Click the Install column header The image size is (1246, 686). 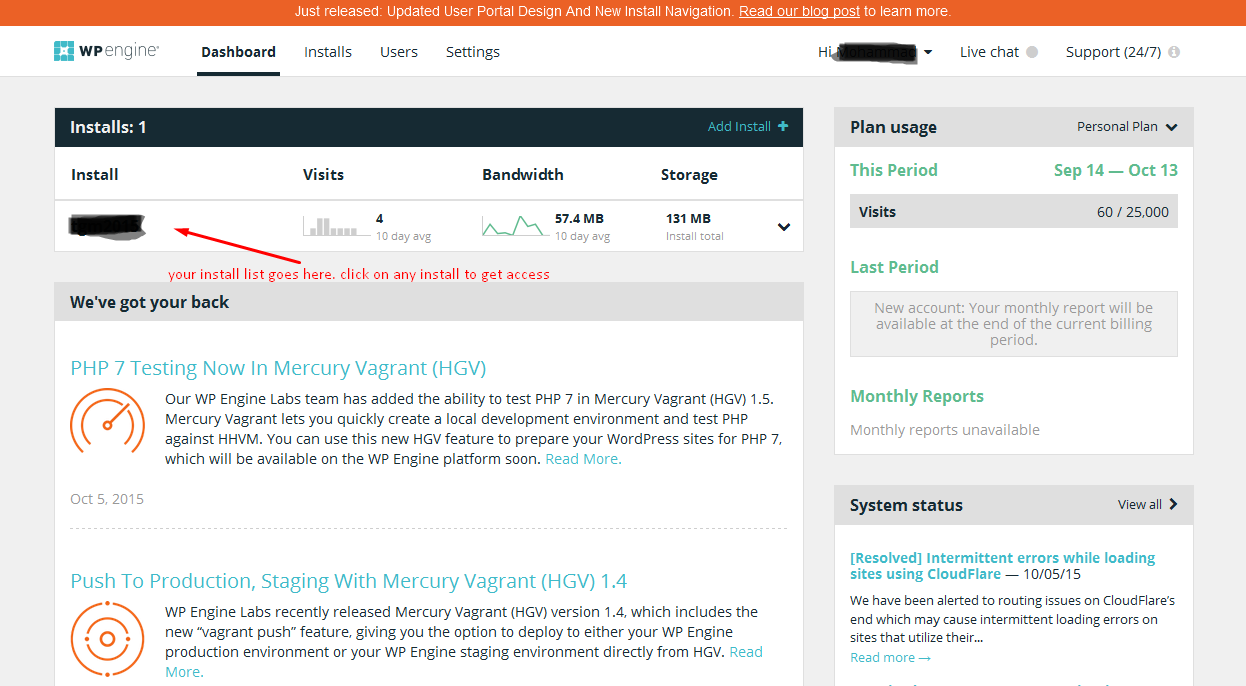point(95,174)
